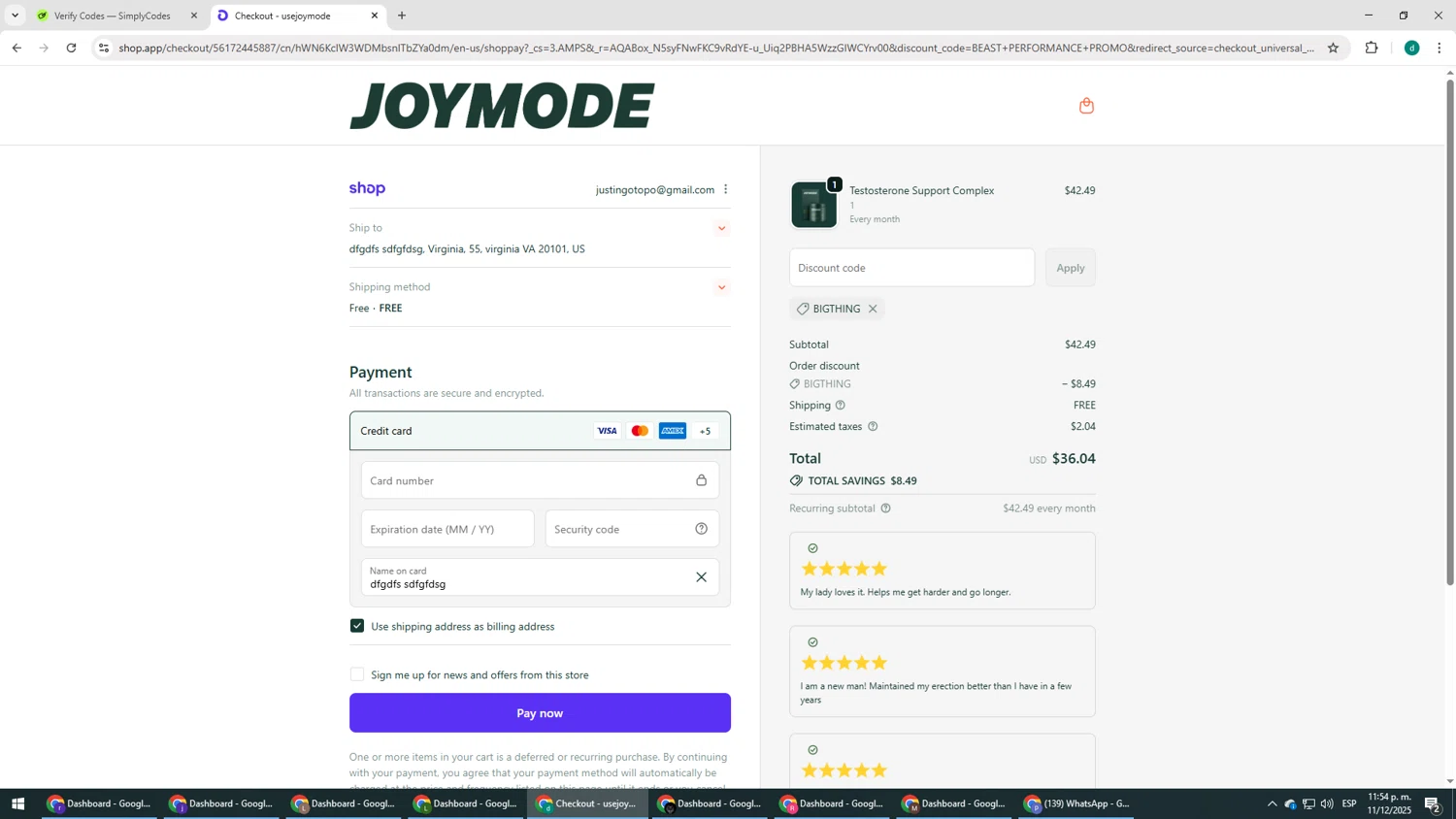This screenshot has width=1456, height=819.
Task: Apply the discount code
Action: point(1070,268)
